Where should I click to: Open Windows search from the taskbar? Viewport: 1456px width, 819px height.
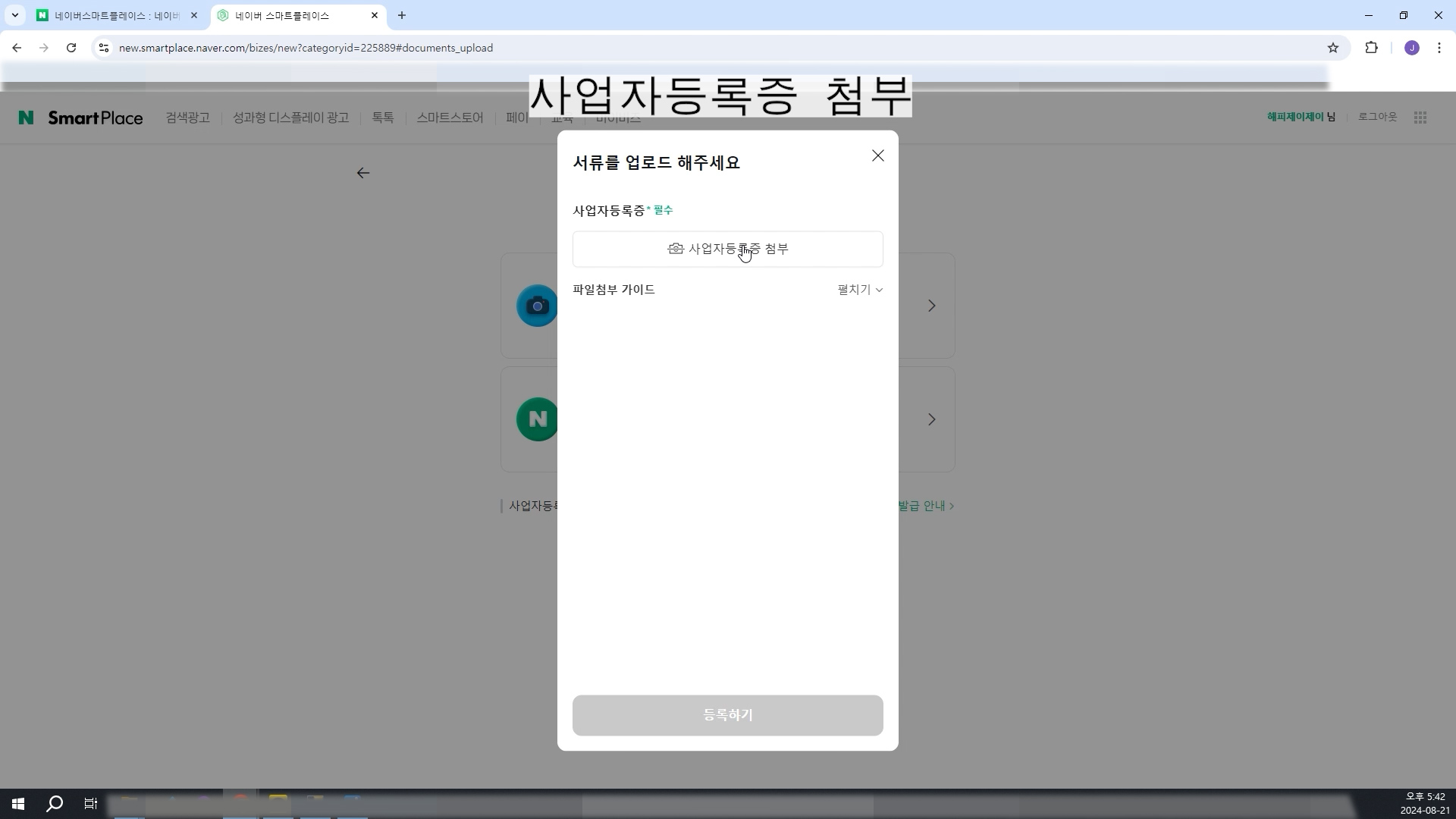[55, 804]
